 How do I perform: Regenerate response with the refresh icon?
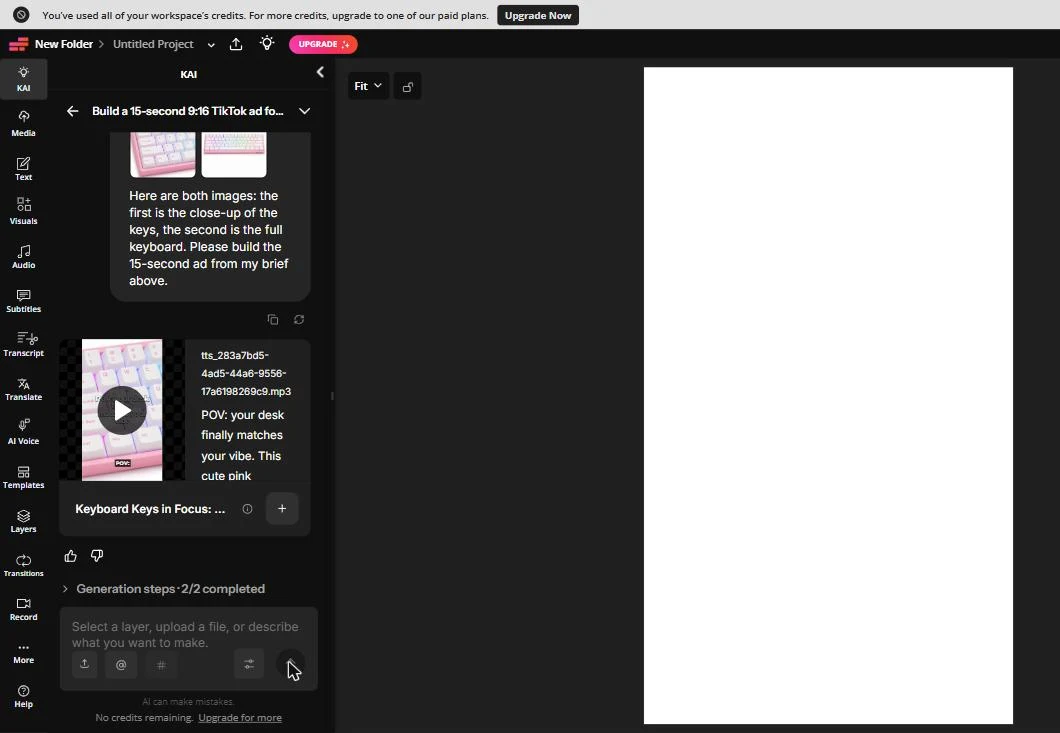[299, 319]
